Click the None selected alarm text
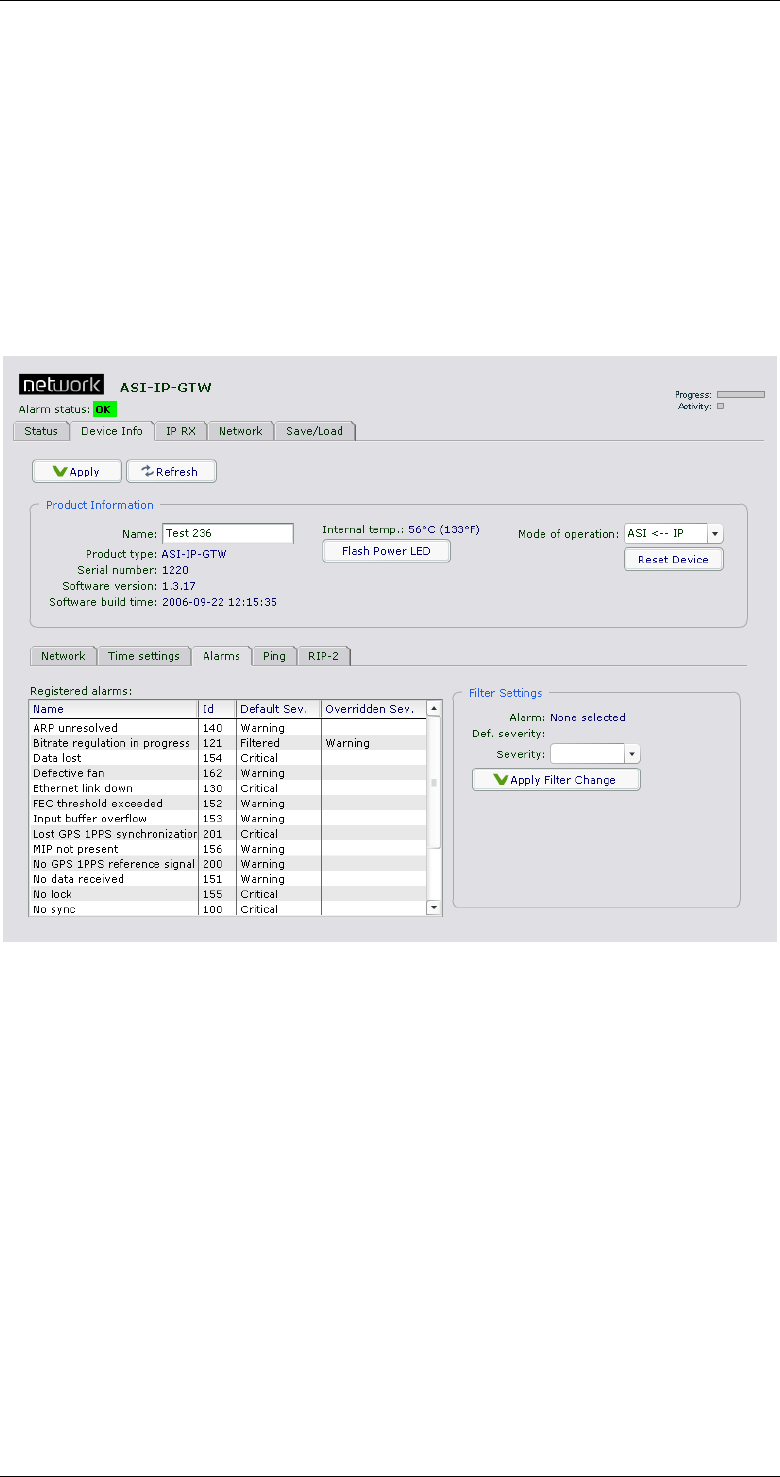This screenshot has height=1477, width=780. coord(588,717)
